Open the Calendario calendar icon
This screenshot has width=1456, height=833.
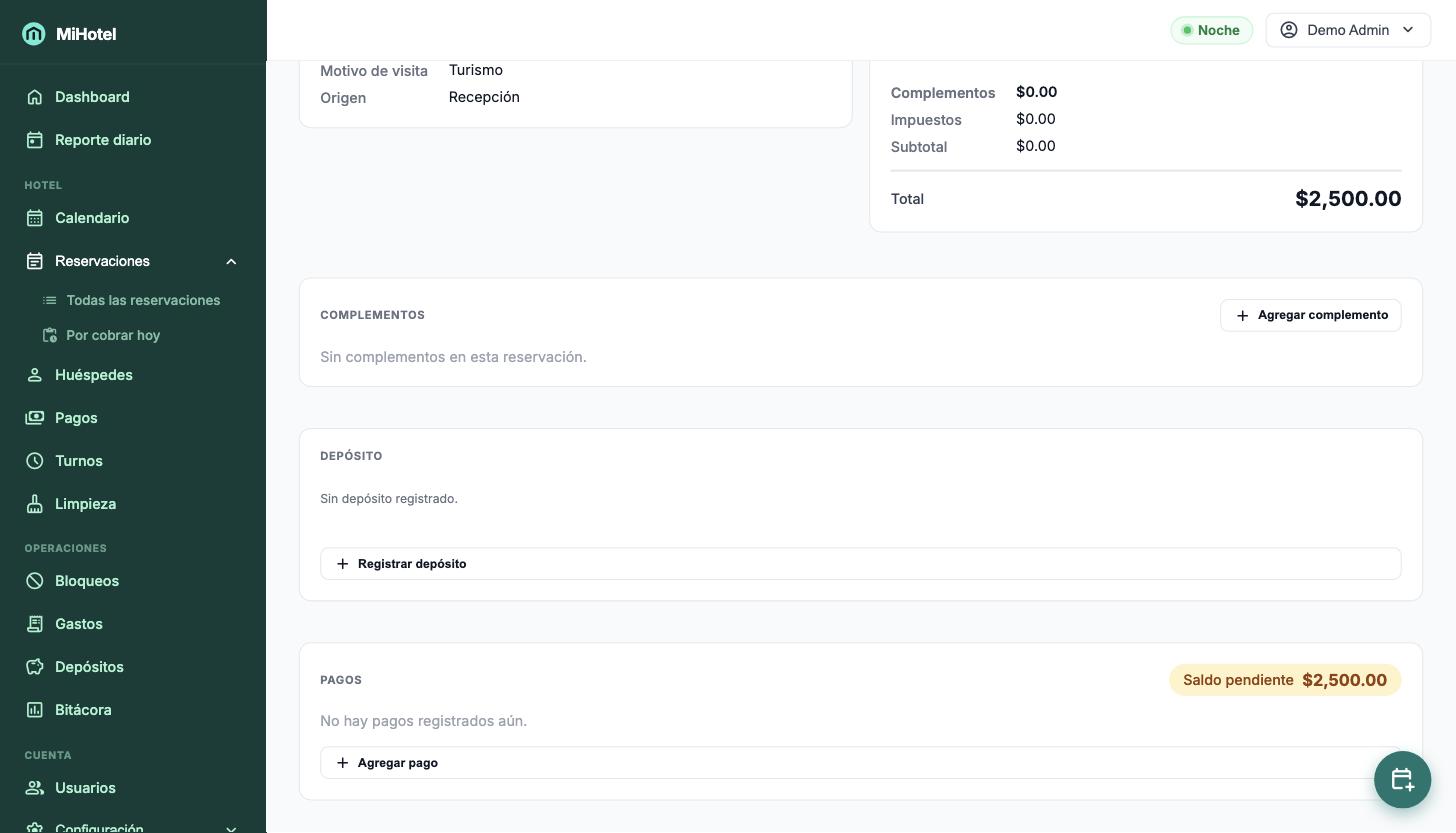tap(35, 218)
